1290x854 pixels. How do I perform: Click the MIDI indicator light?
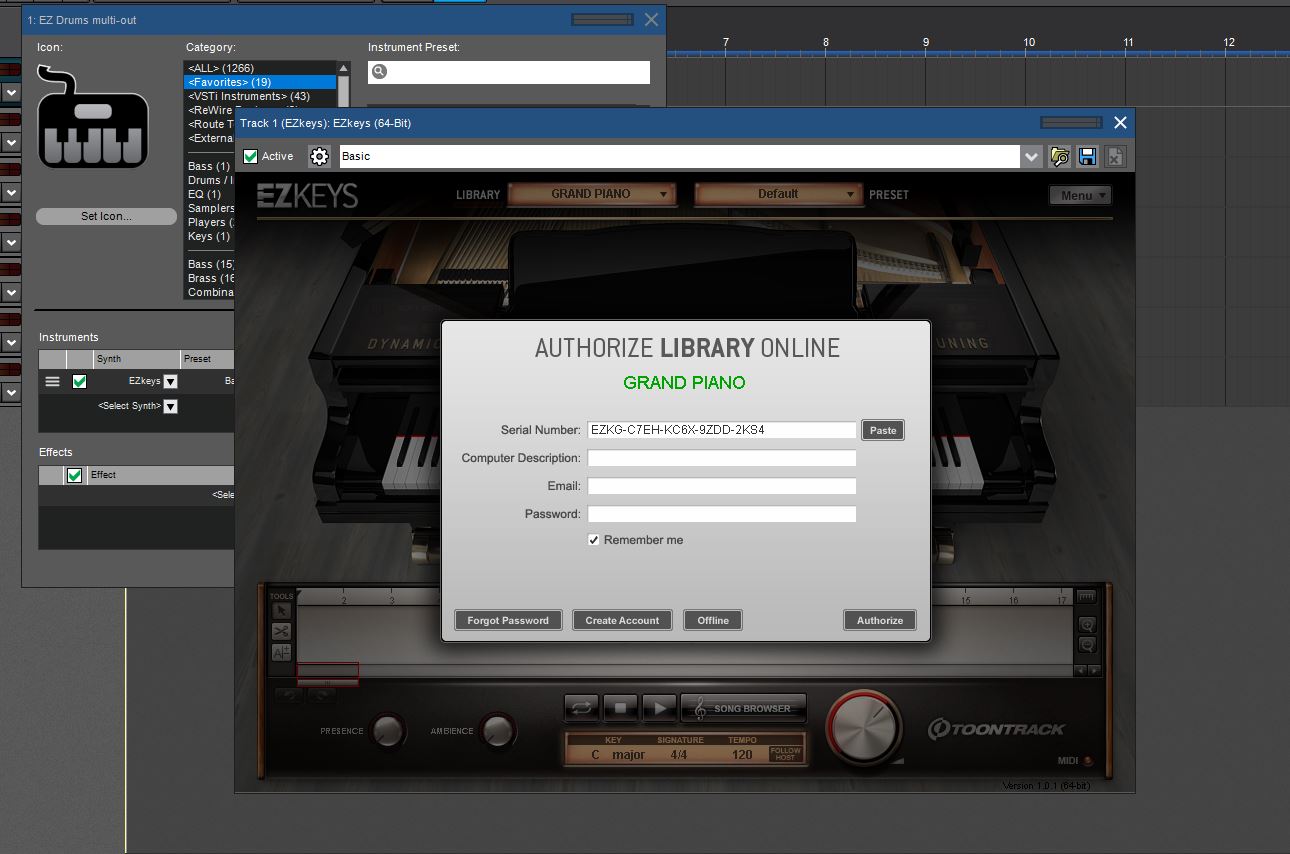[x=1088, y=761]
